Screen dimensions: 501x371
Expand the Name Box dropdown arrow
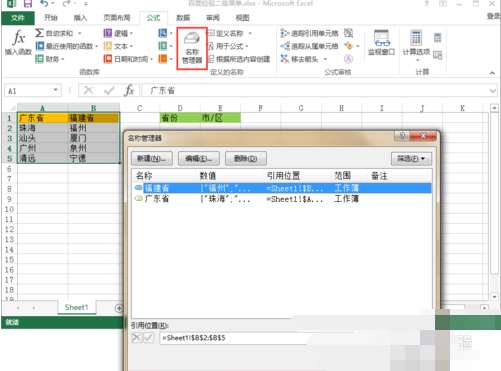tap(55, 90)
